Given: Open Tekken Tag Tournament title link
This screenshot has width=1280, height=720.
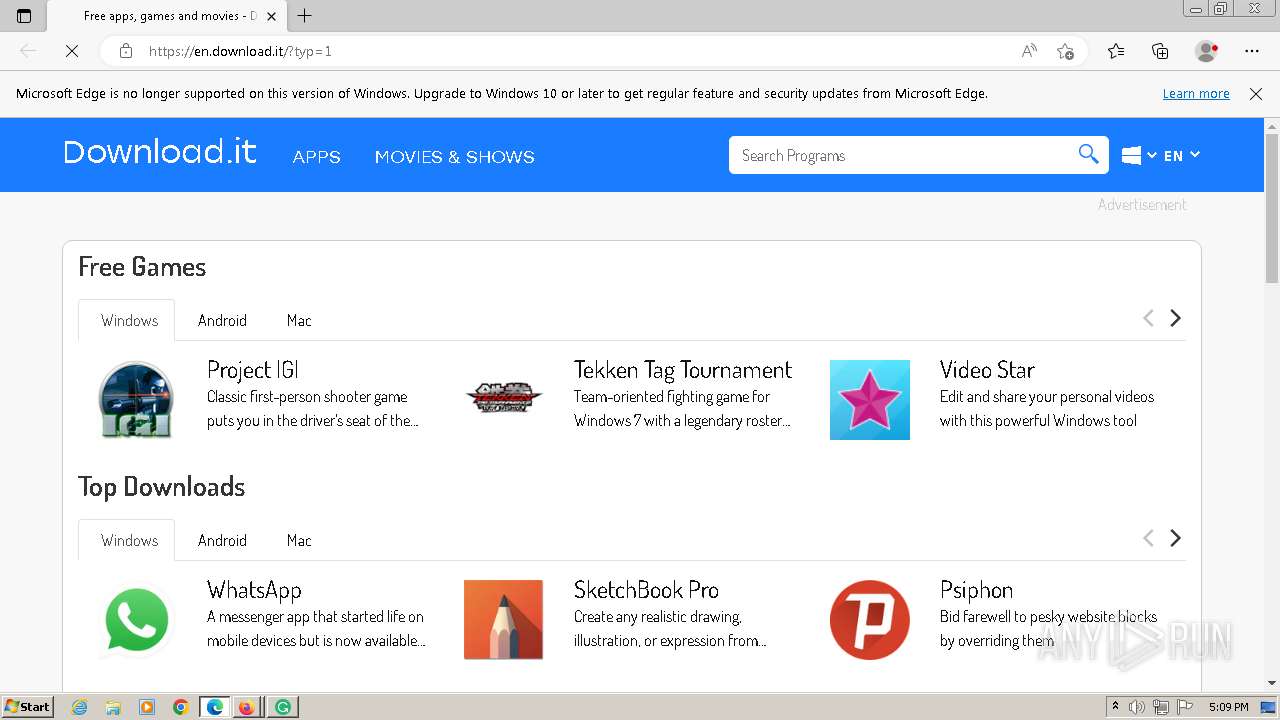Looking at the screenshot, I should click(683, 370).
